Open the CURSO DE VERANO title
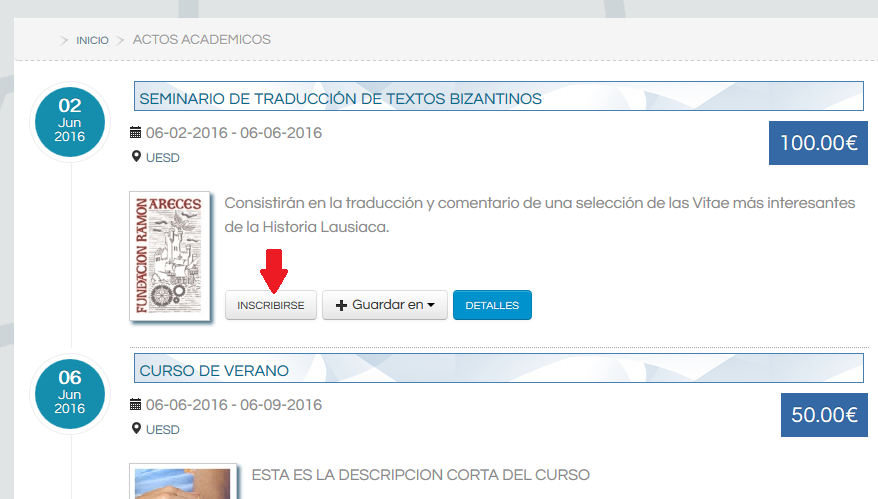878x499 pixels. (214, 371)
